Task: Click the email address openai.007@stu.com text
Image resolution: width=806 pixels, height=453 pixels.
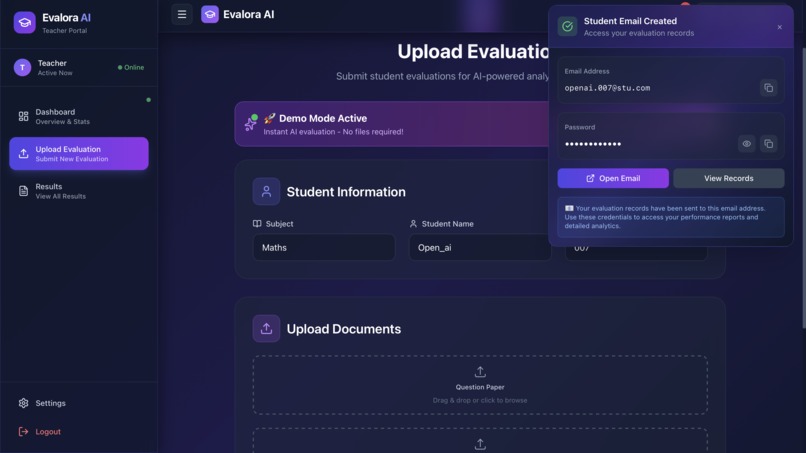Action: pyautogui.click(x=607, y=88)
